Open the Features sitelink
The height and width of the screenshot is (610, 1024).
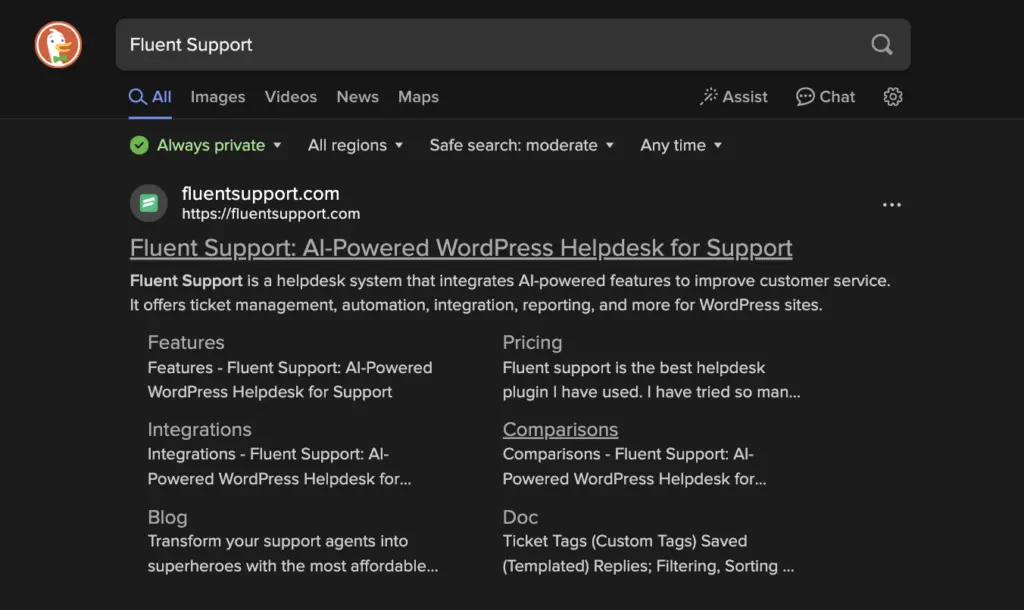(186, 342)
